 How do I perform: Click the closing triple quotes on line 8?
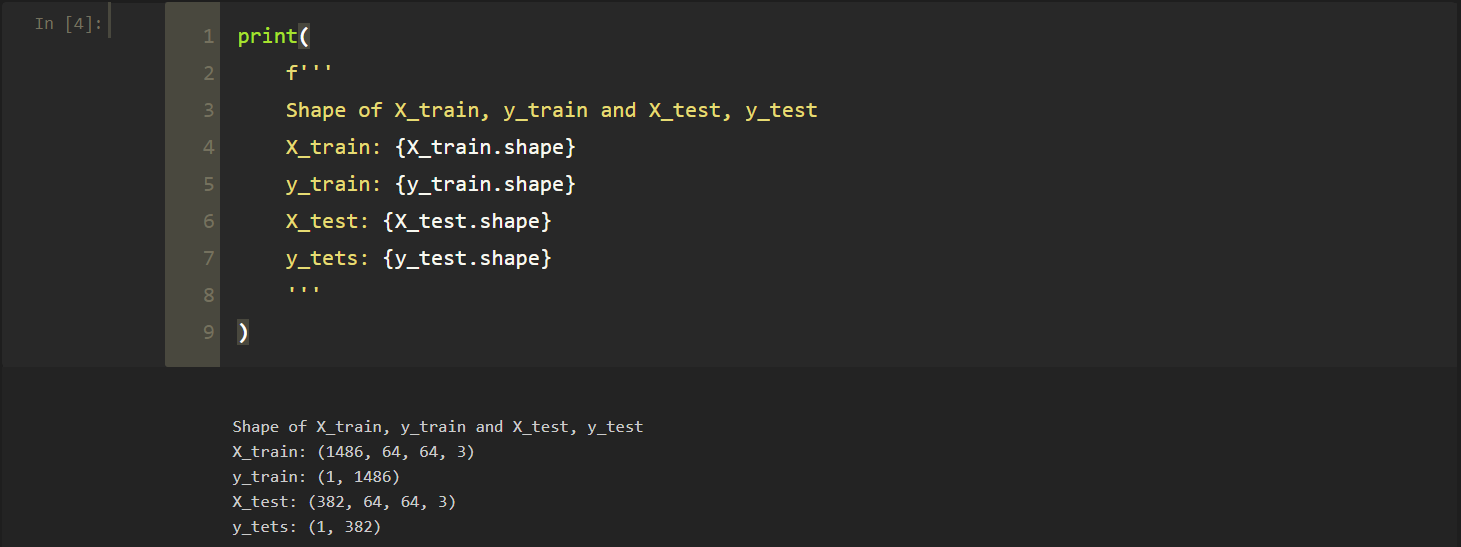pos(303,294)
